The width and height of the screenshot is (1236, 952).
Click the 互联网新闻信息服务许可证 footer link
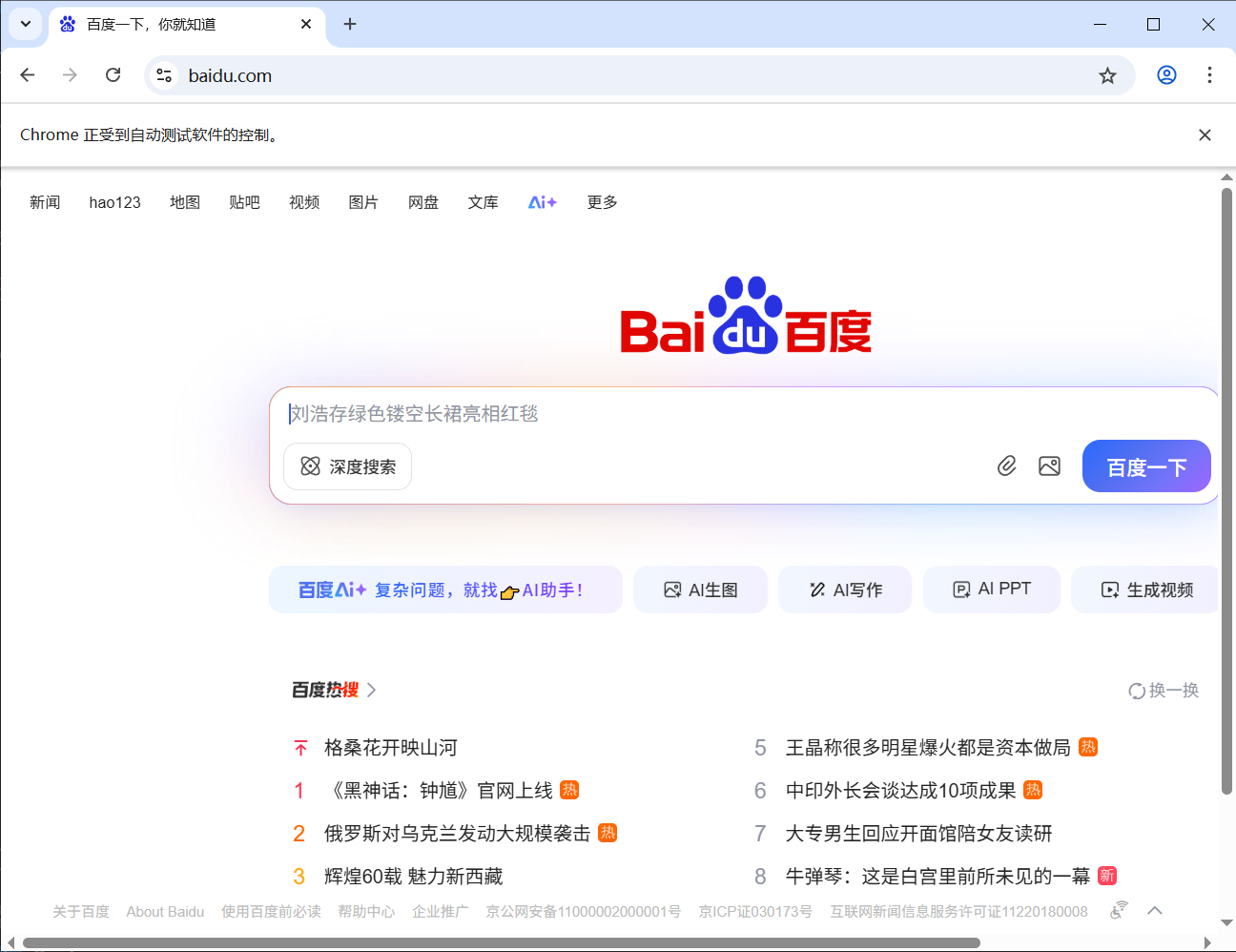coord(958,911)
